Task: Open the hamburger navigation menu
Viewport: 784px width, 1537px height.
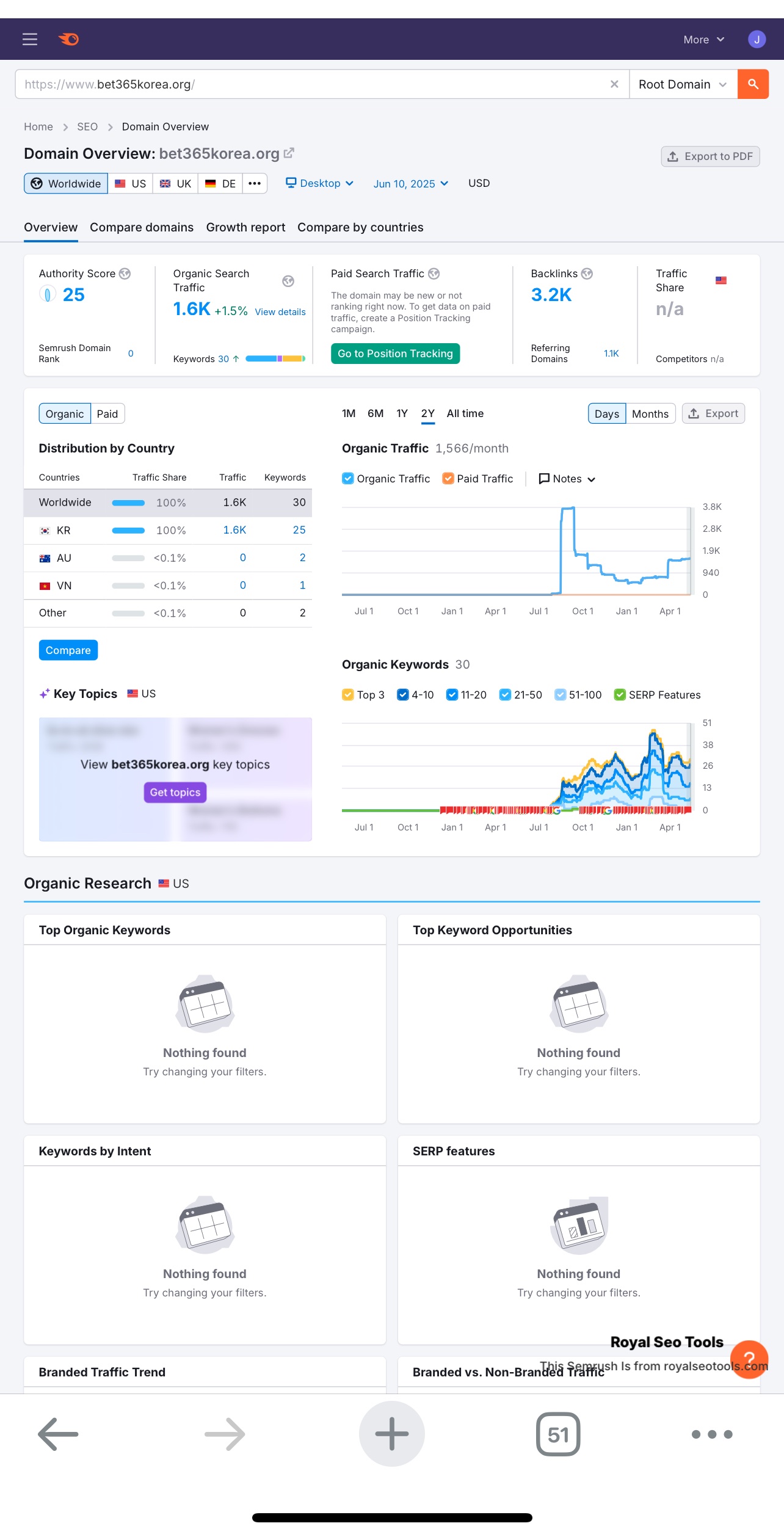Action: pyautogui.click(x=30, y=39)
